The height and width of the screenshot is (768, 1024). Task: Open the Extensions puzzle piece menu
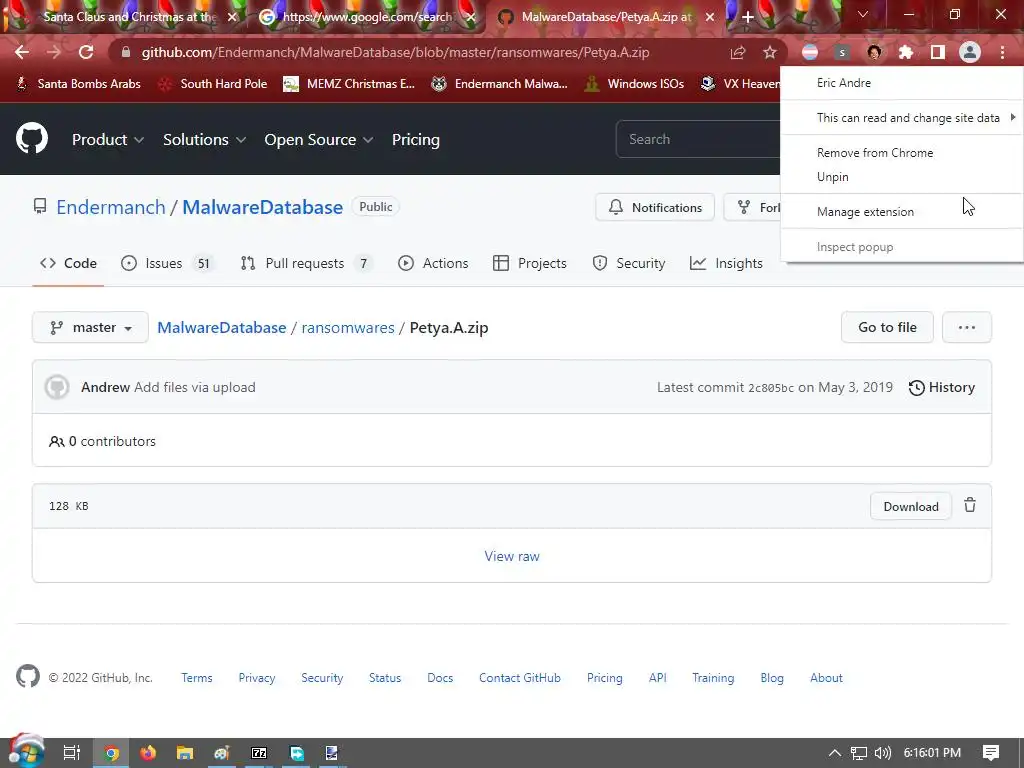[906, 52]
